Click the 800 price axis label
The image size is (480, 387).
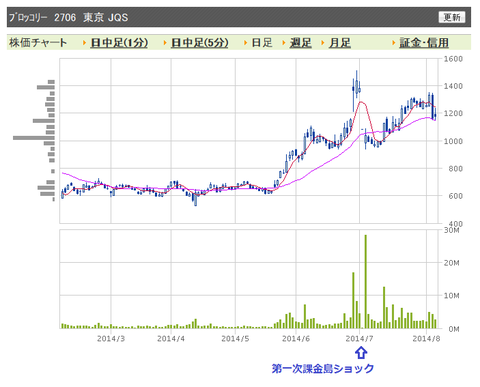(x=455, y=169)
